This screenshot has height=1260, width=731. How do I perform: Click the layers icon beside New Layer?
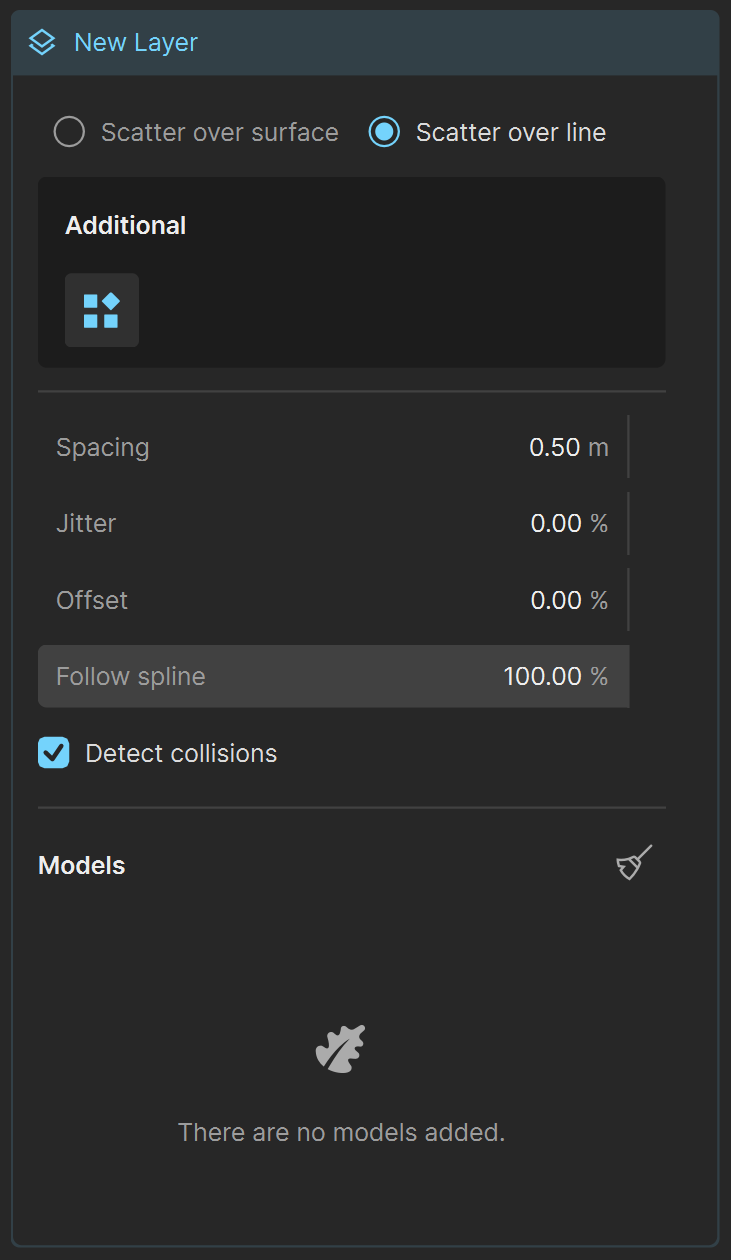(42, 43)
